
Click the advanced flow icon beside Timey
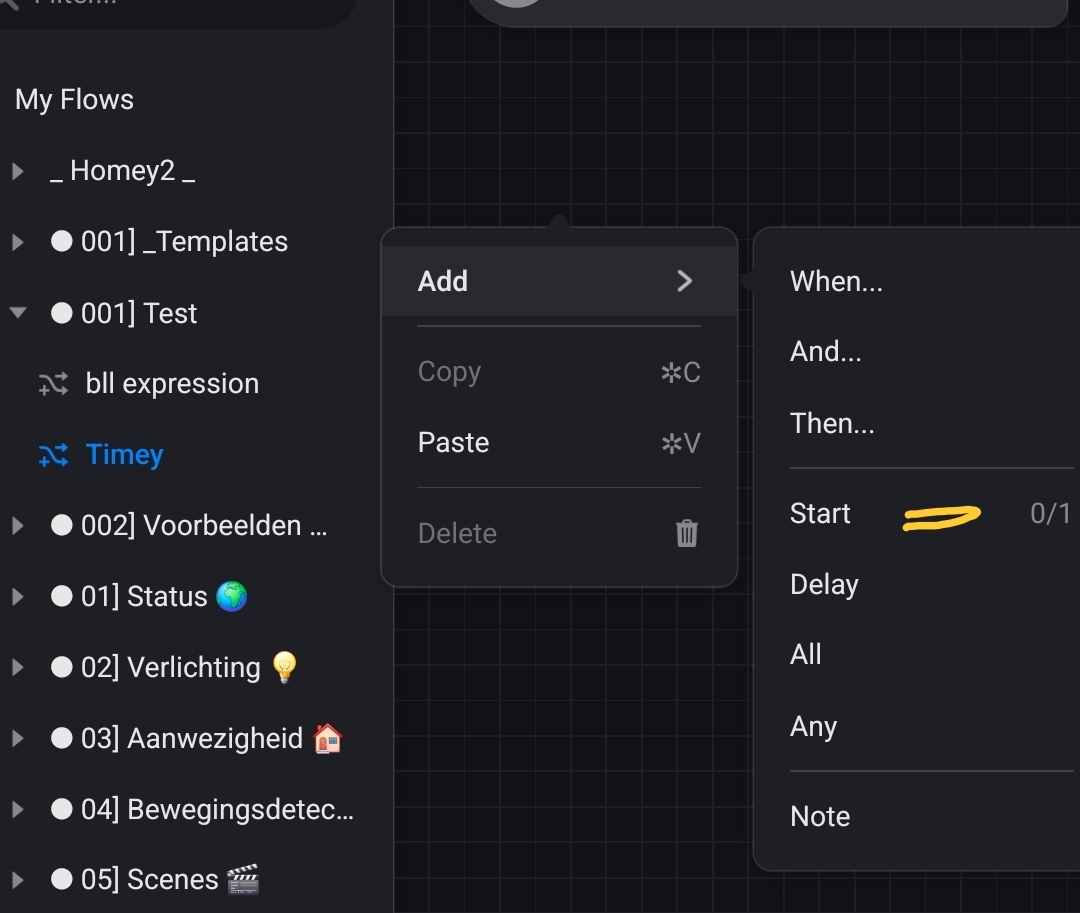point(53,455)
